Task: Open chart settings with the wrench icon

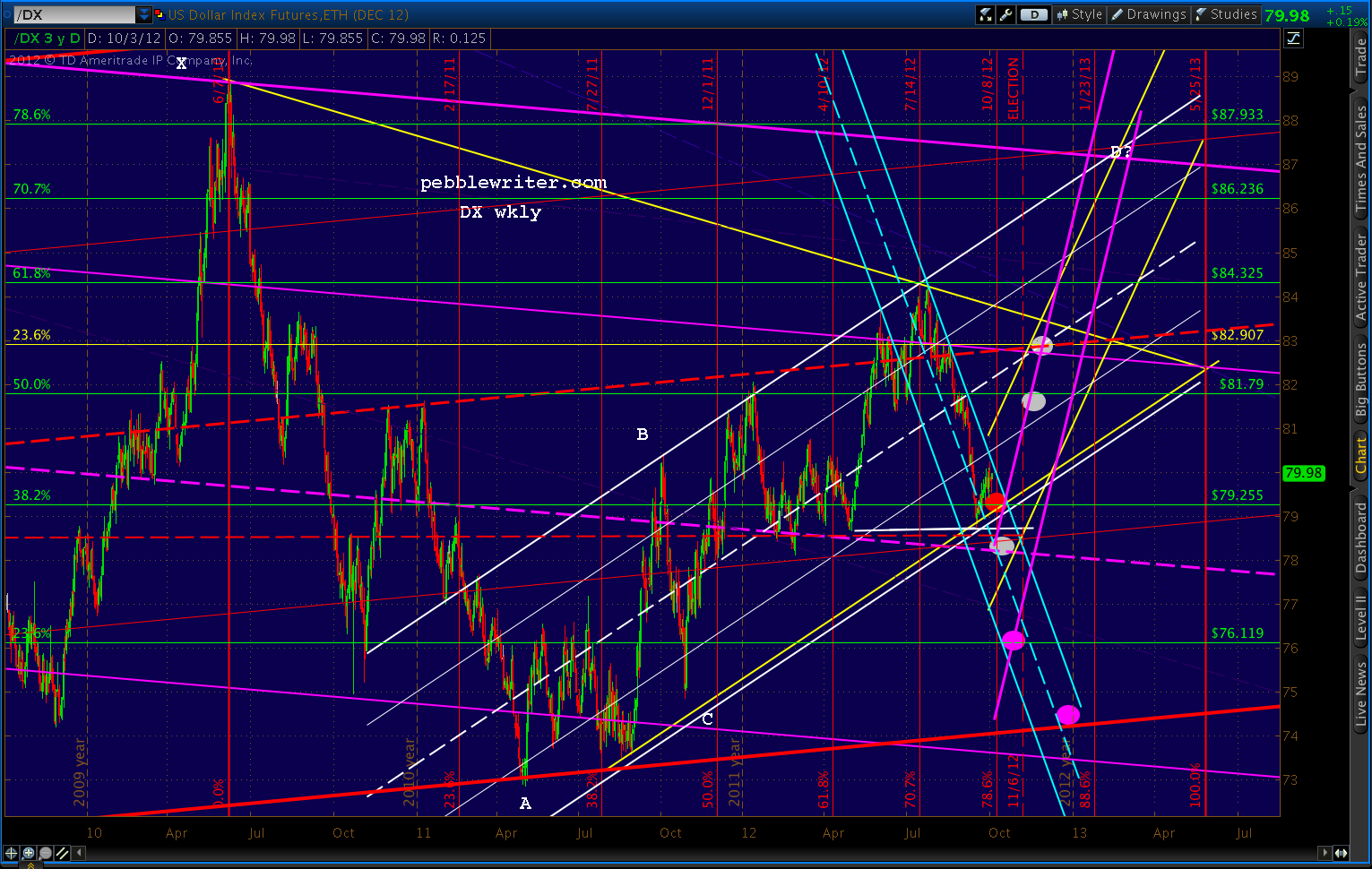Action: (1005, 14)
